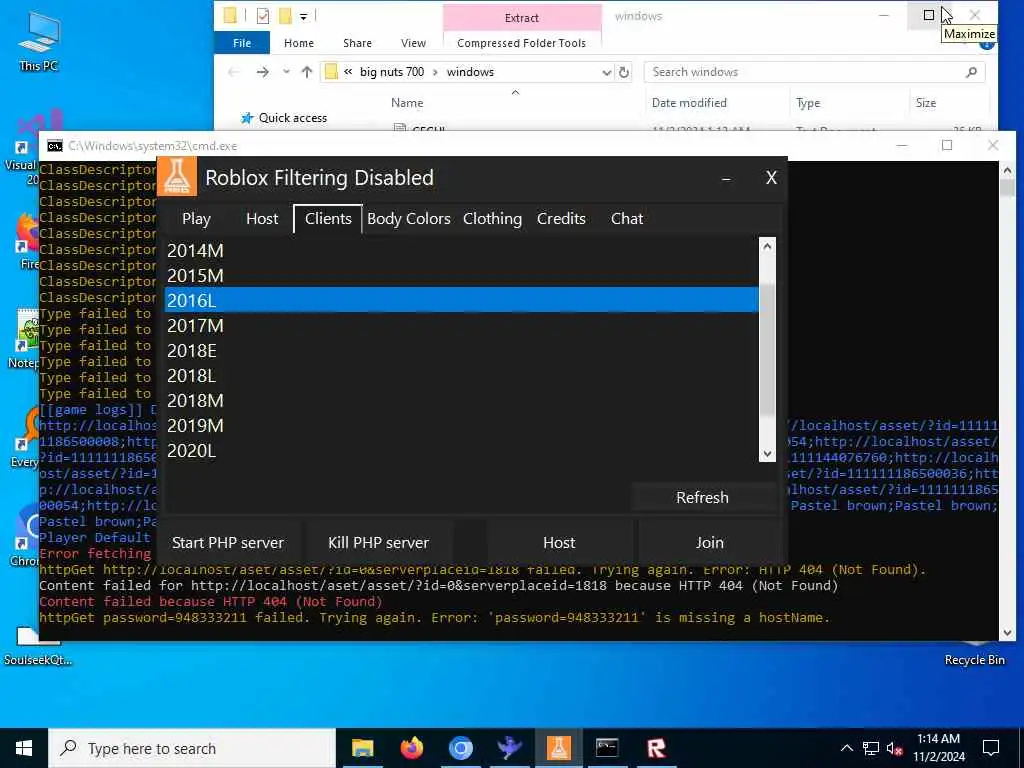The width and height of the screenshot is (1024, 768).
Task: Click the Refresh button
Action: (702, 498)
